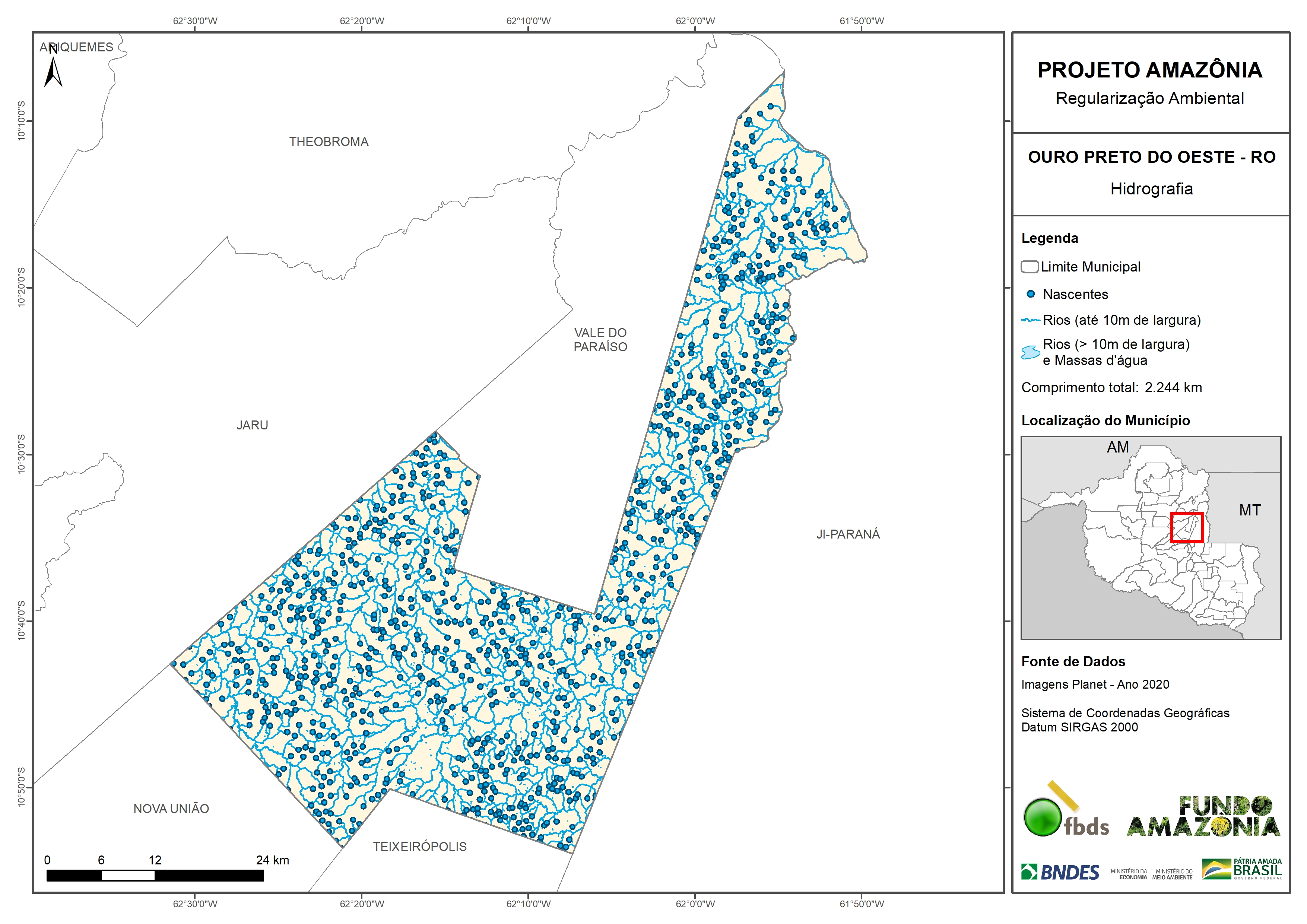Screen dimensions: 1307x924
Task: Click the scale bar at bottom left
Action: [155, 876]
